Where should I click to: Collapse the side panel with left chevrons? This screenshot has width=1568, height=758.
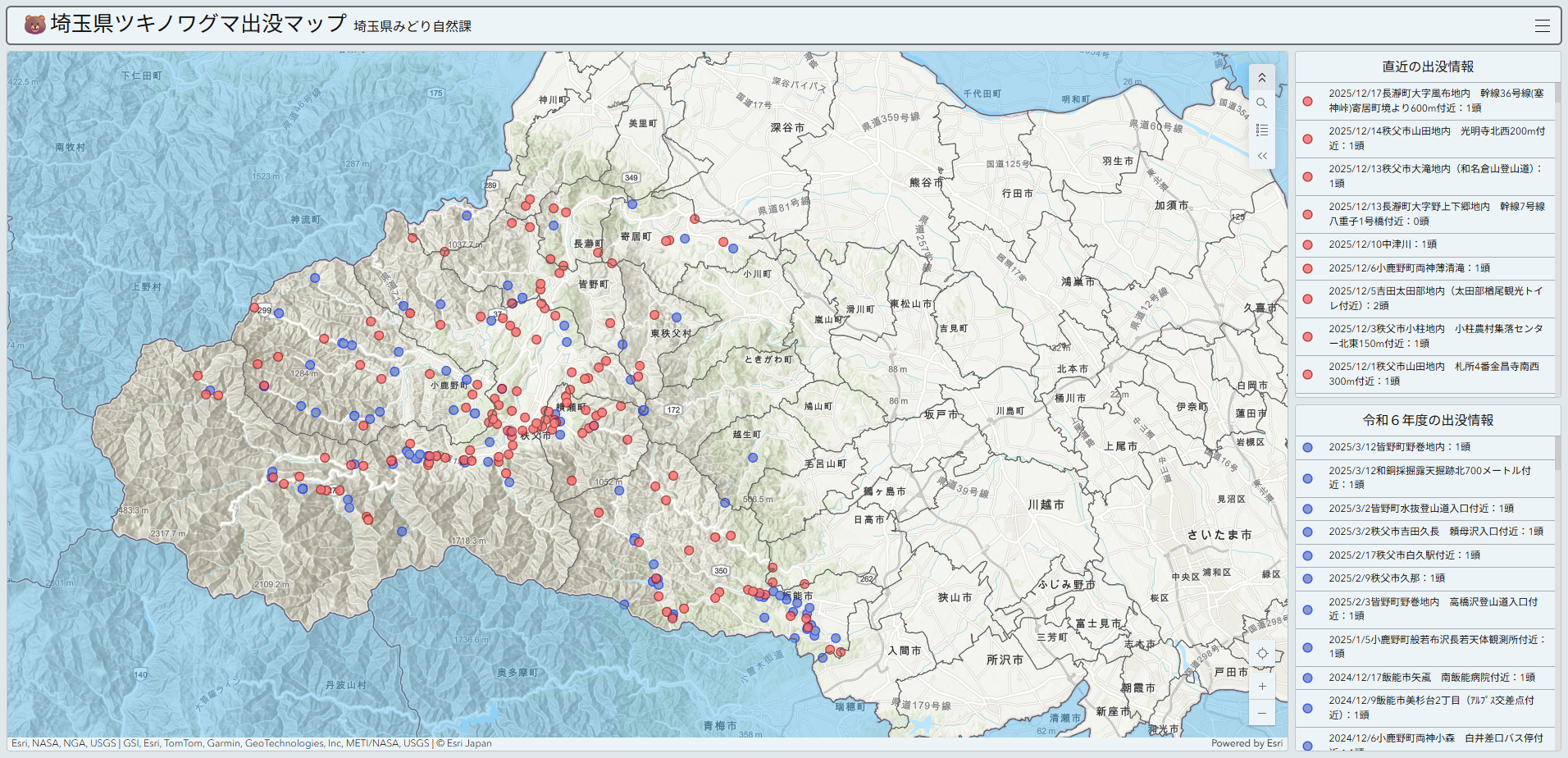click(1261, 156)
